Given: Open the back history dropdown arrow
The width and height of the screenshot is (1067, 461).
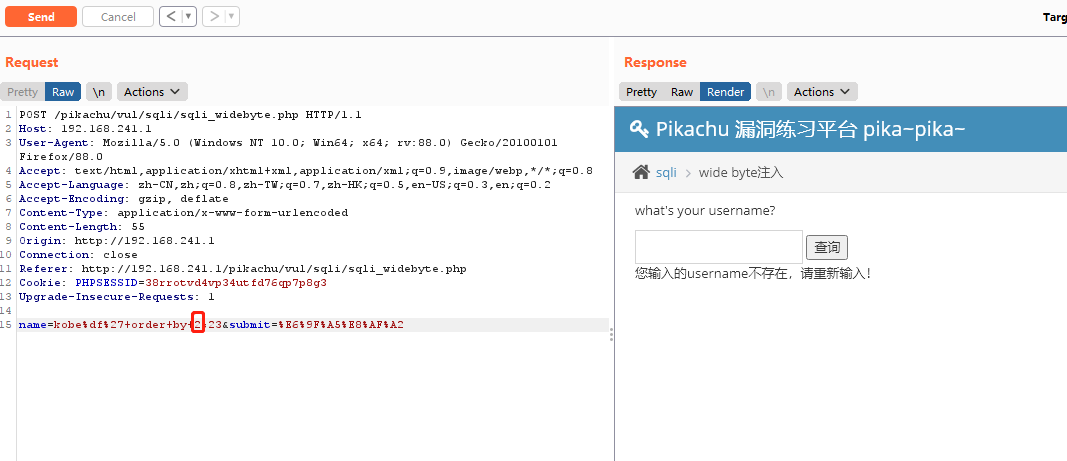Looking at the screenshot, I should (188, 16).
